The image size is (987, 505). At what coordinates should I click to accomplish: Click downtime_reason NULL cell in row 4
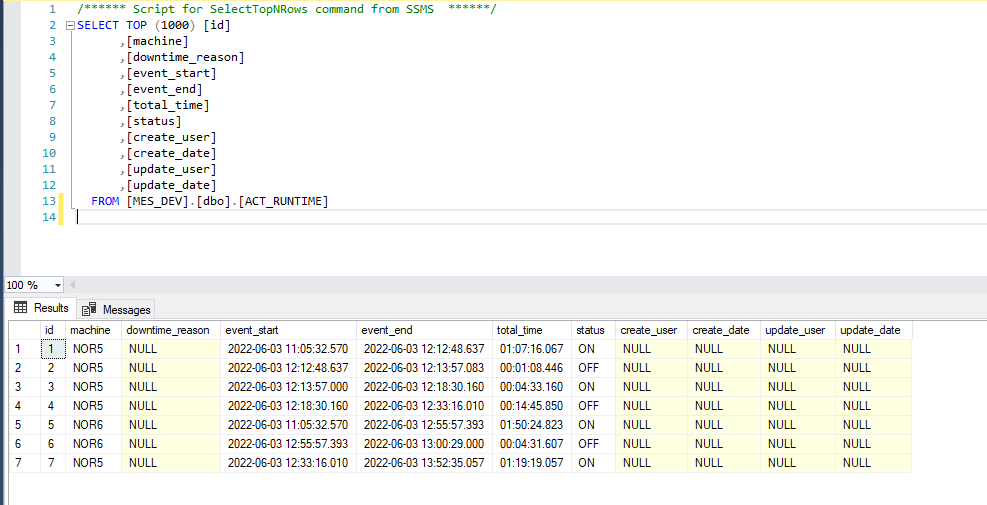pos(171,406)
